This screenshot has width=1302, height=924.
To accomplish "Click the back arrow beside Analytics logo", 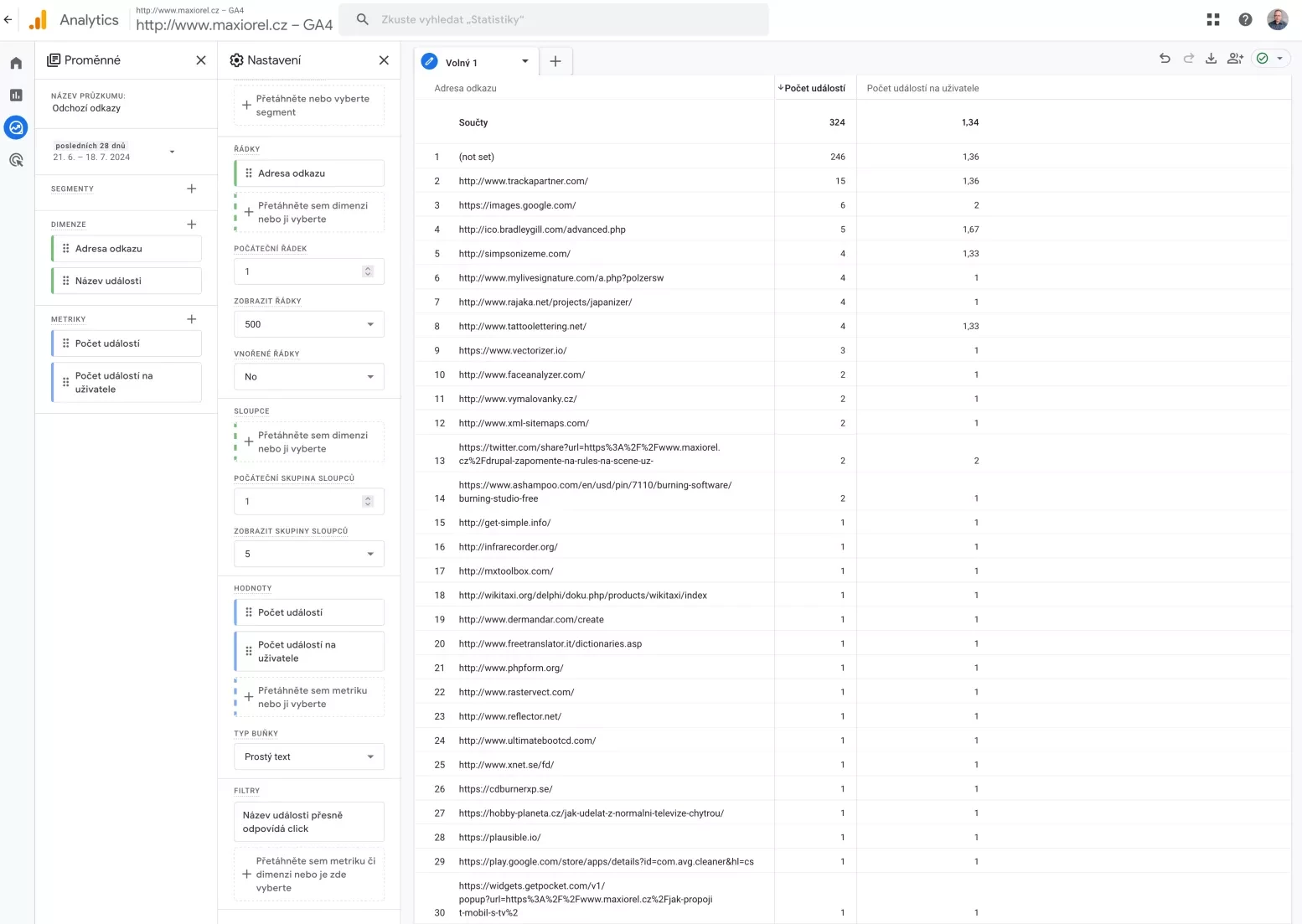I will click(x=8, y=19).
